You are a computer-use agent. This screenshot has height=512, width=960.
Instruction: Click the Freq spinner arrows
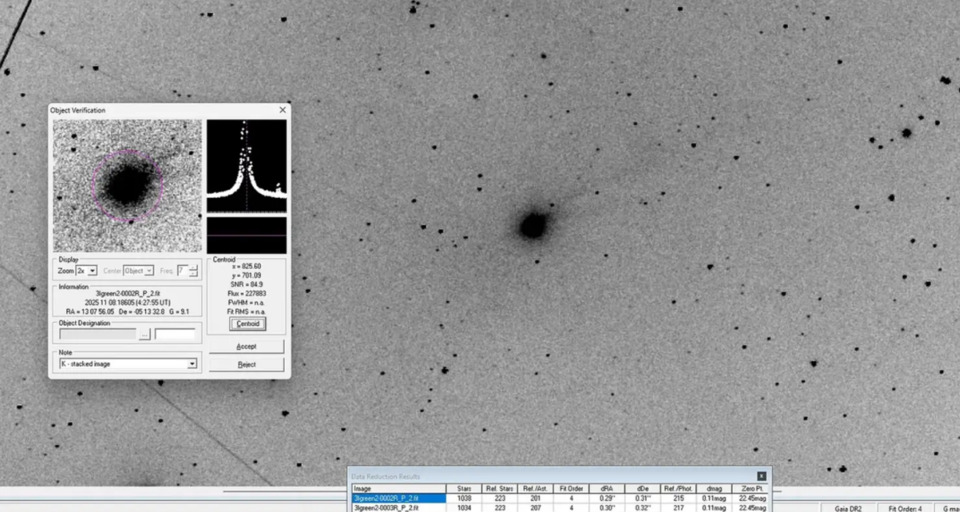point(193,271)
